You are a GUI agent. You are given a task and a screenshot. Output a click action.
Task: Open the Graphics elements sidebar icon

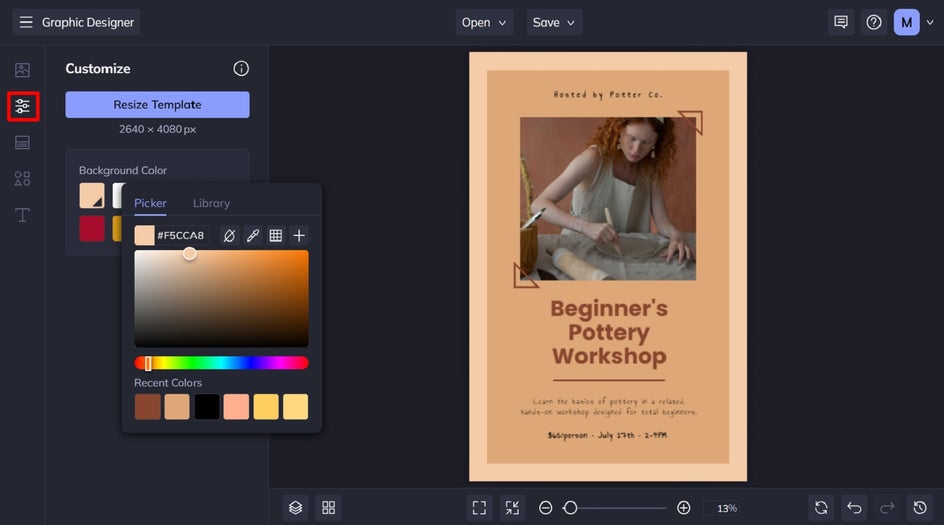tap(22, 179)
